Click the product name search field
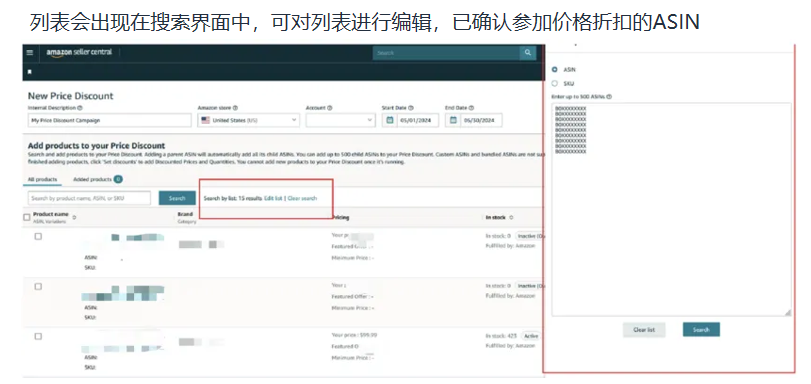 89,198
